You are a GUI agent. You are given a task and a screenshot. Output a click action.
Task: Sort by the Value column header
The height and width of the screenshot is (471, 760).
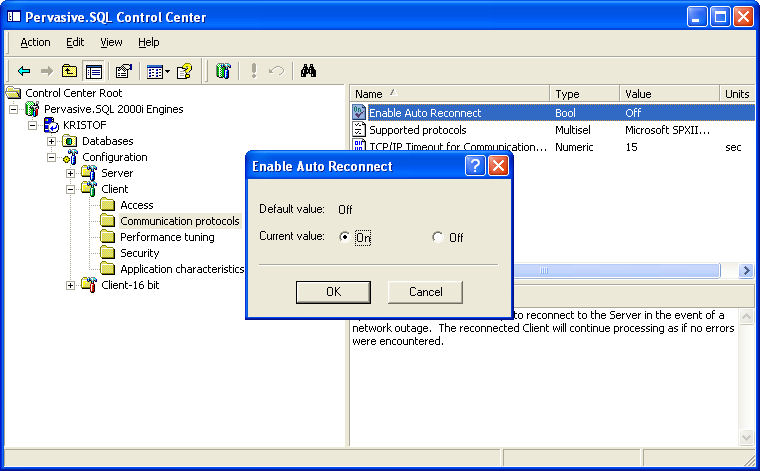click(669, 94)
